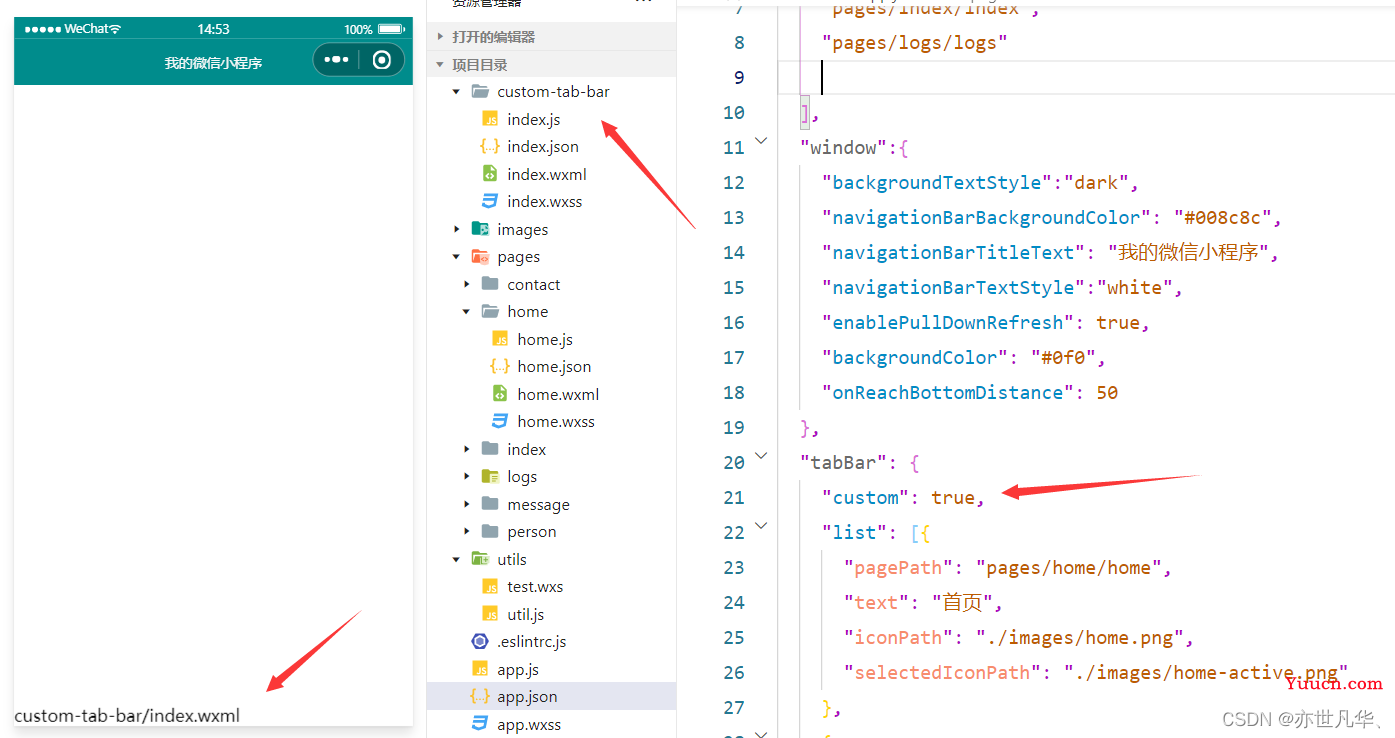Click the green WXML icon beside home.wxml

click(500, 394)
